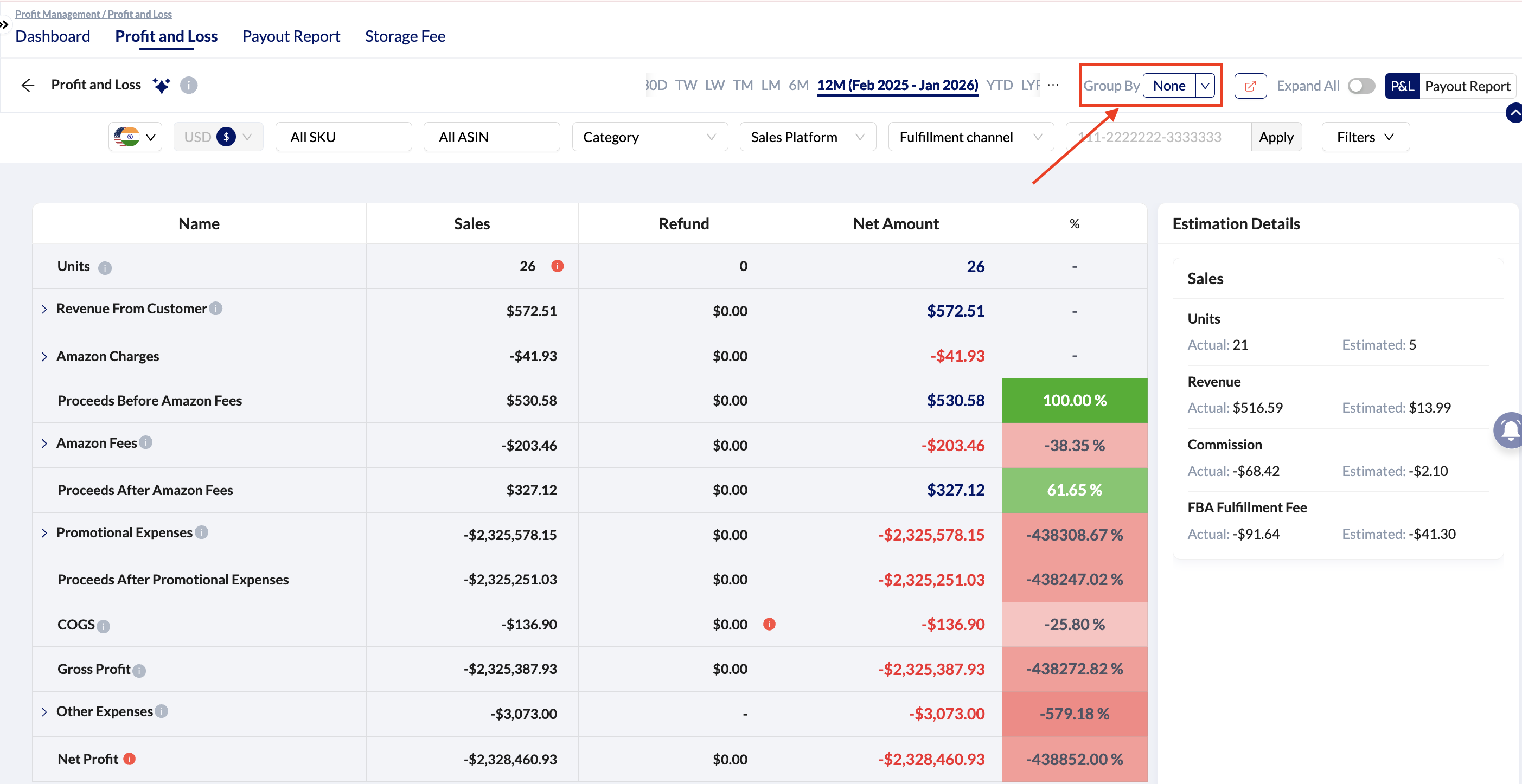Click the info icon beside the sparkle icon
Viewport: 1522px width, 784px height.
coord(188,85)
